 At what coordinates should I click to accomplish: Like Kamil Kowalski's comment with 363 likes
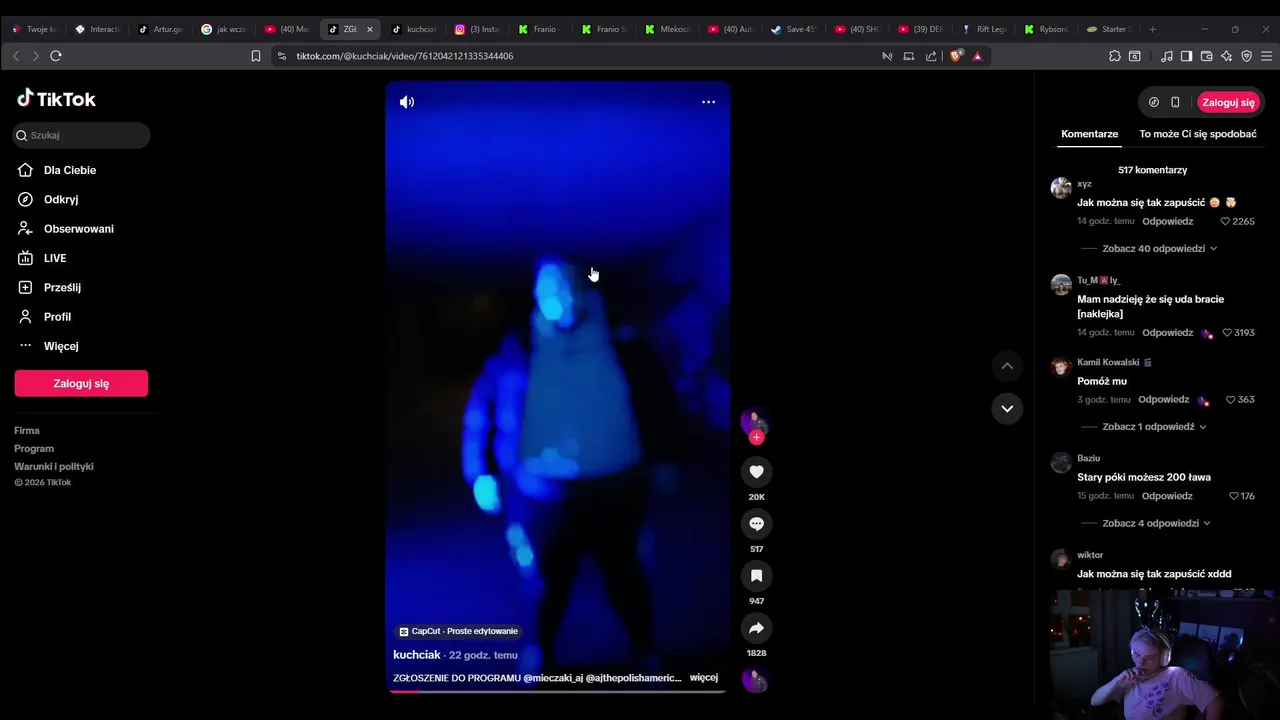tap(1231, 399)
